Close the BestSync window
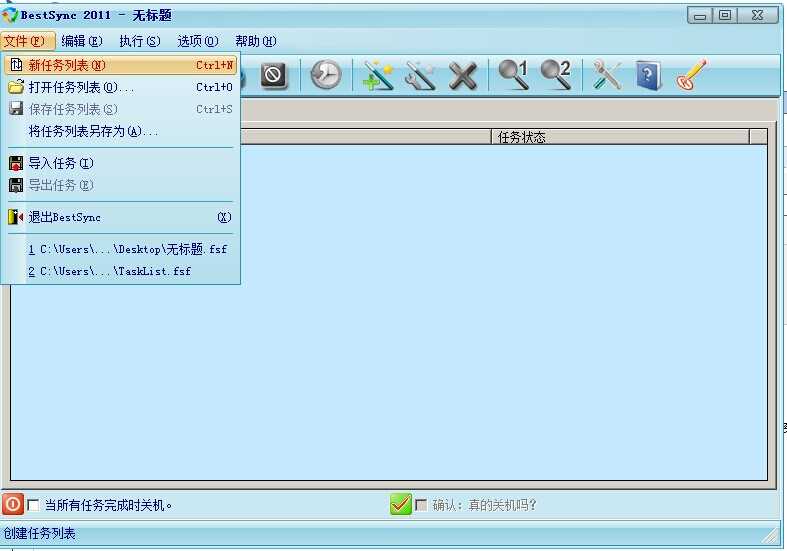This screenshot has height=551, width=787. tap(758, 16)
